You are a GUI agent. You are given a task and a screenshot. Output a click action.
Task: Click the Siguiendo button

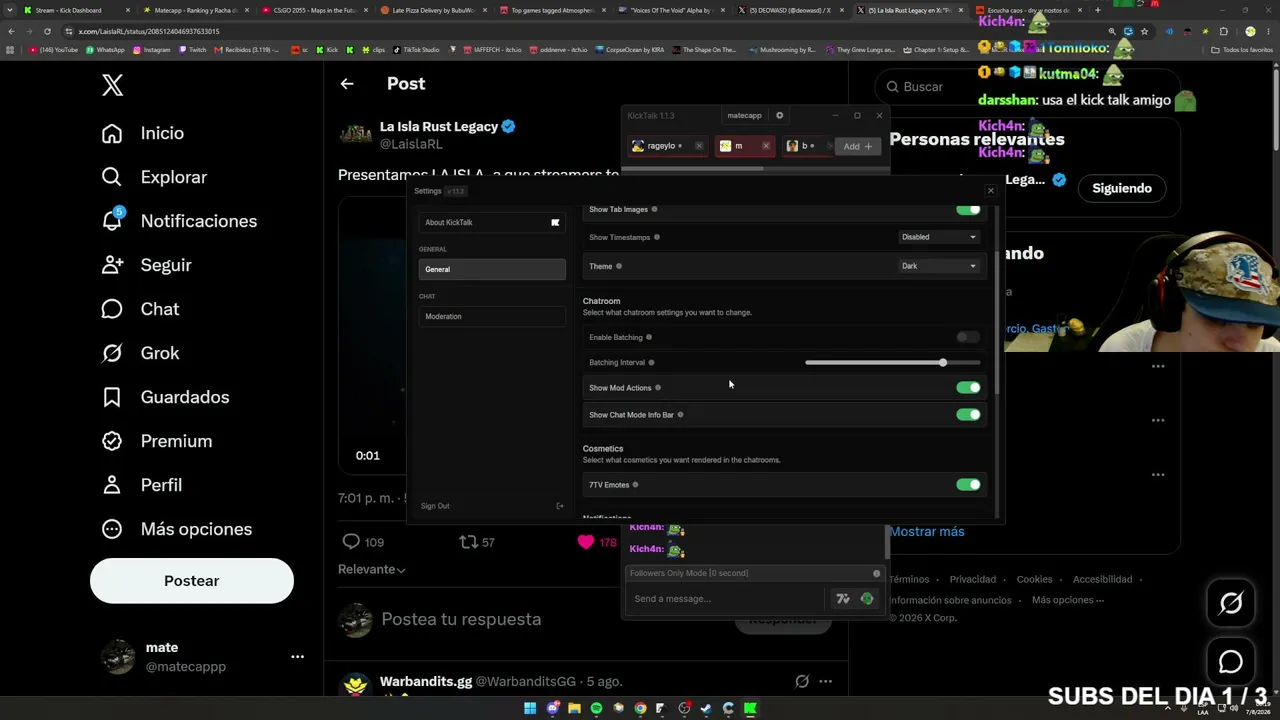(x=1122, y=188)
